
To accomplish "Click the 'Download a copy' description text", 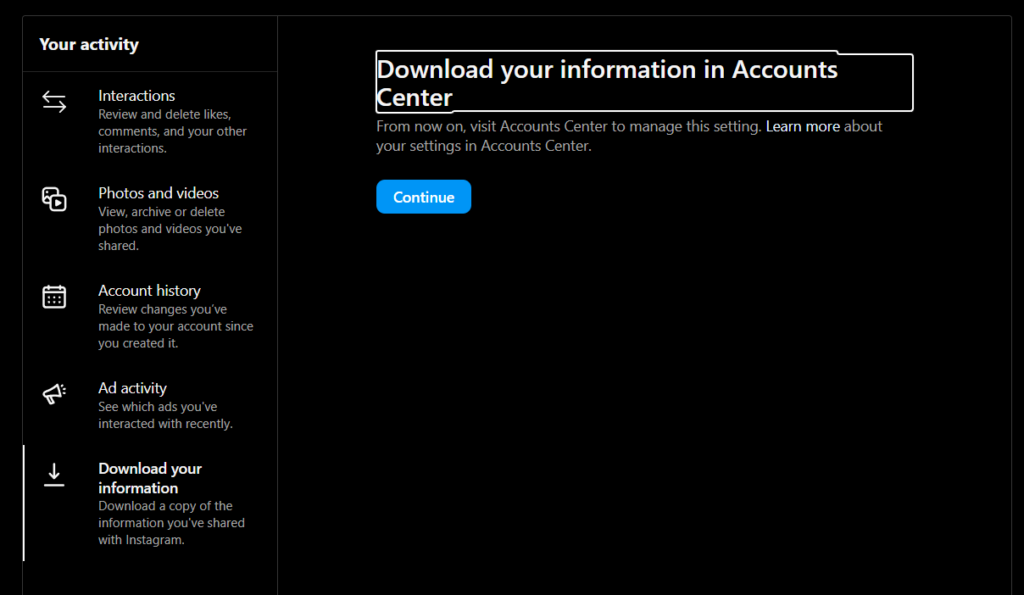I will 171,523.
